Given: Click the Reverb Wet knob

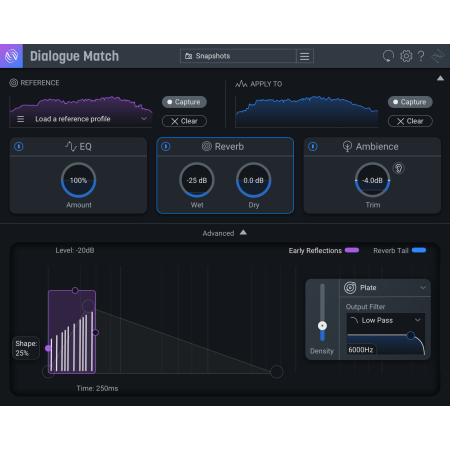Looking at the screenshot, I should [197, 180].
